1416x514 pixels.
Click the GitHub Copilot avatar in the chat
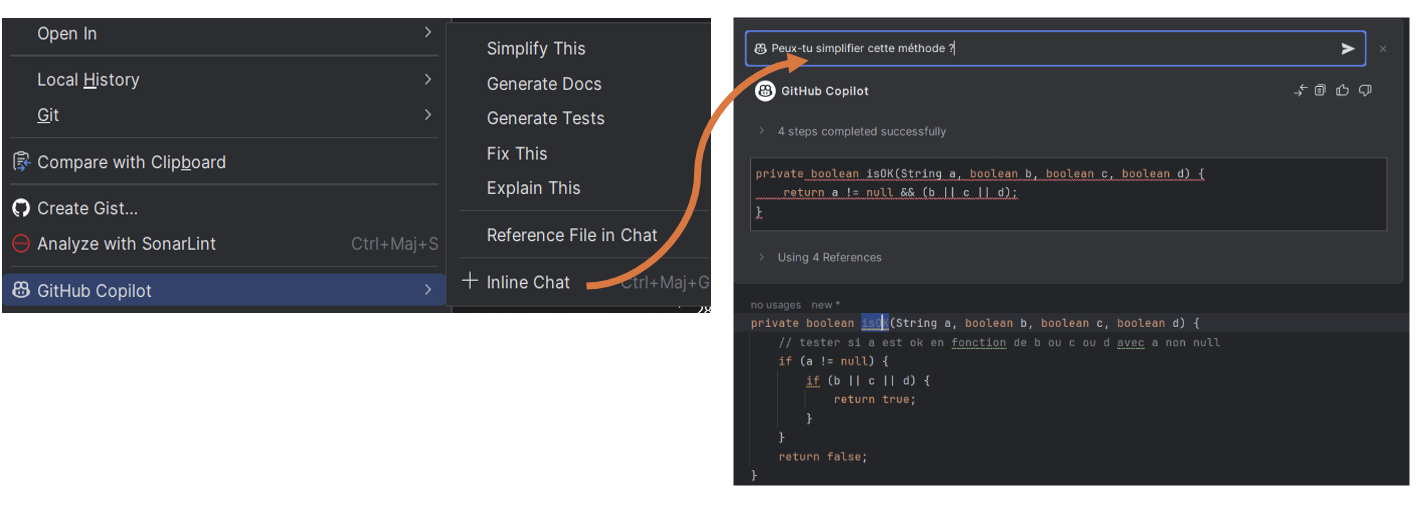coord(765,91)
